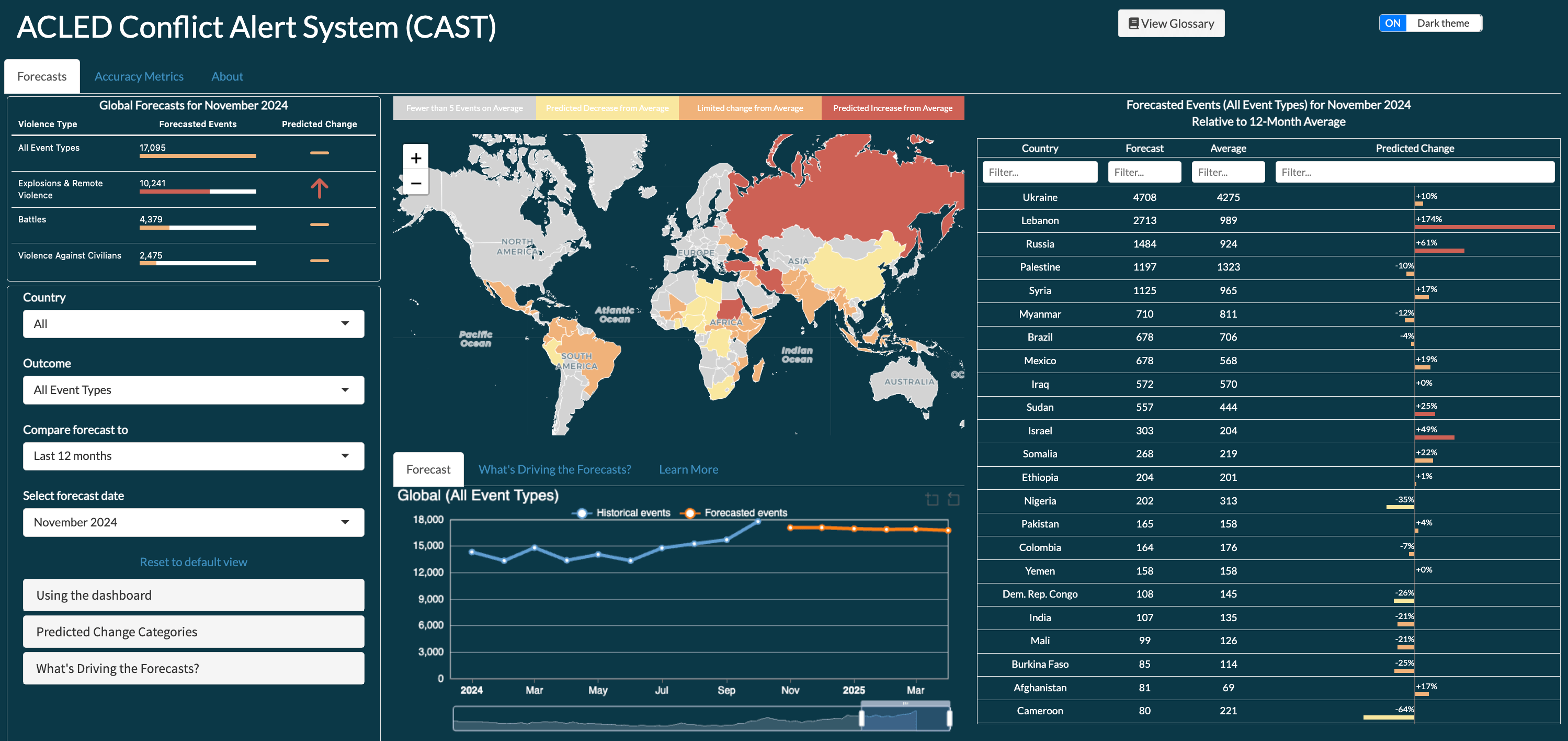The width and height of the screenshot is (1568, 741).
Task: Activate the chart area zoom tool icon
Action: [x=931, y=499]
